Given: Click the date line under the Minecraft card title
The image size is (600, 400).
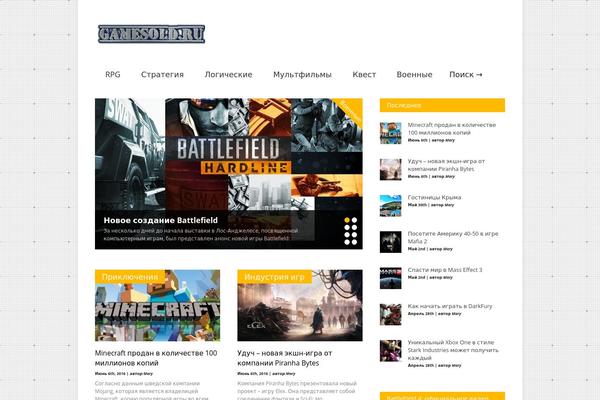Looking at the screenshot, I should (124, 374).
